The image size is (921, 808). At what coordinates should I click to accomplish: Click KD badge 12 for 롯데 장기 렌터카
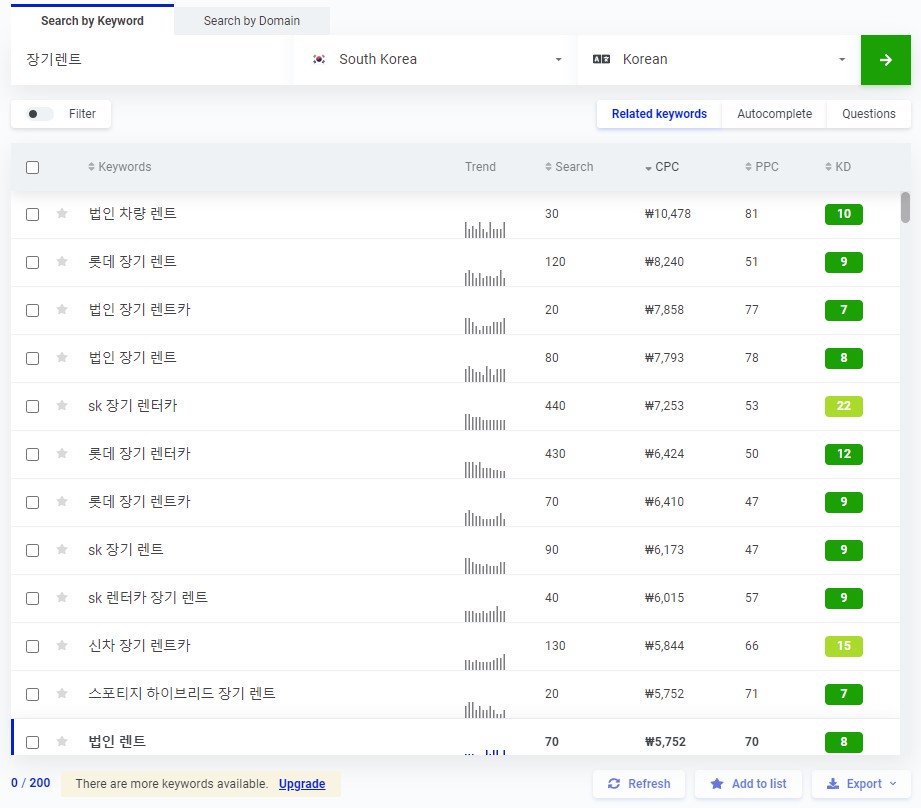(x=843, y=454)
